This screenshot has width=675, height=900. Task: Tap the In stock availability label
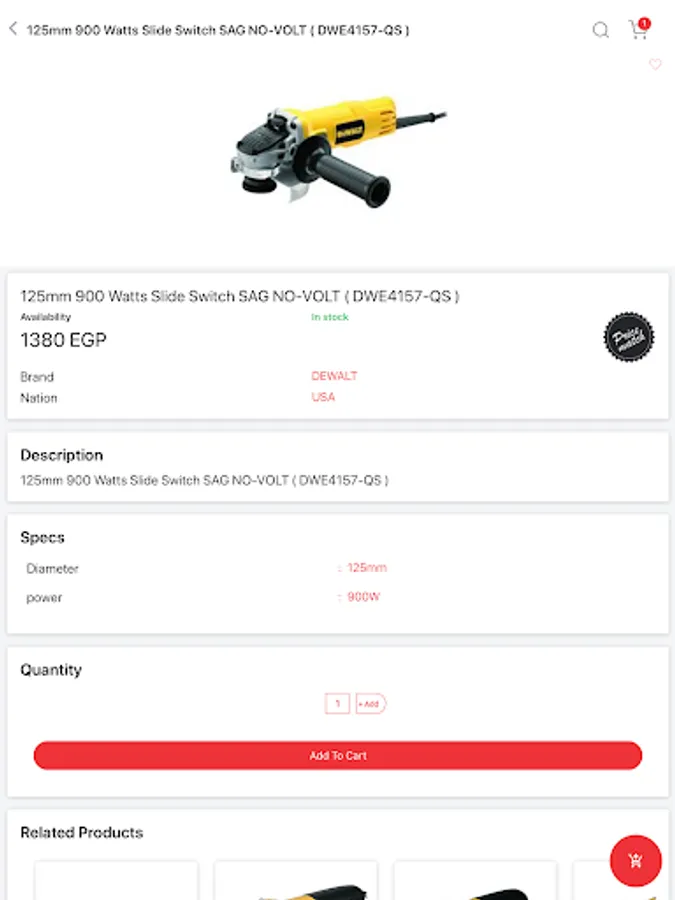tap(329, 317)
